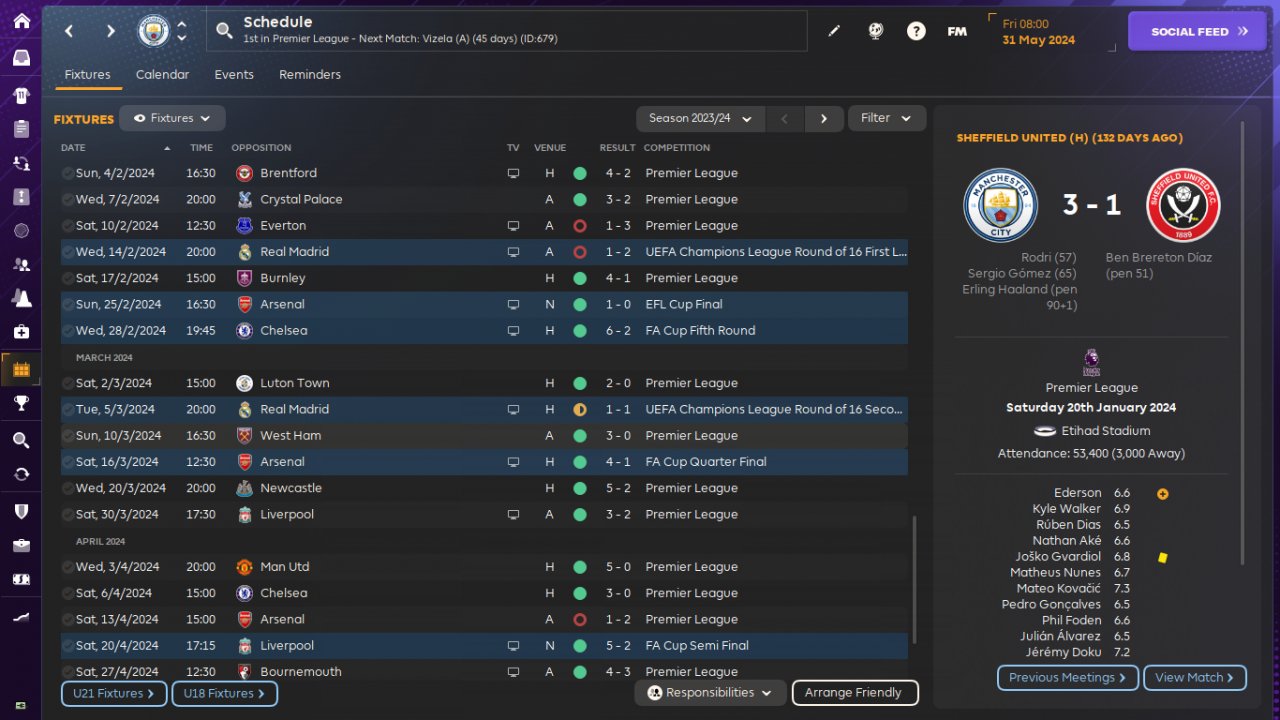
Task: Click the View Match button
Action: coord(1194,677)
